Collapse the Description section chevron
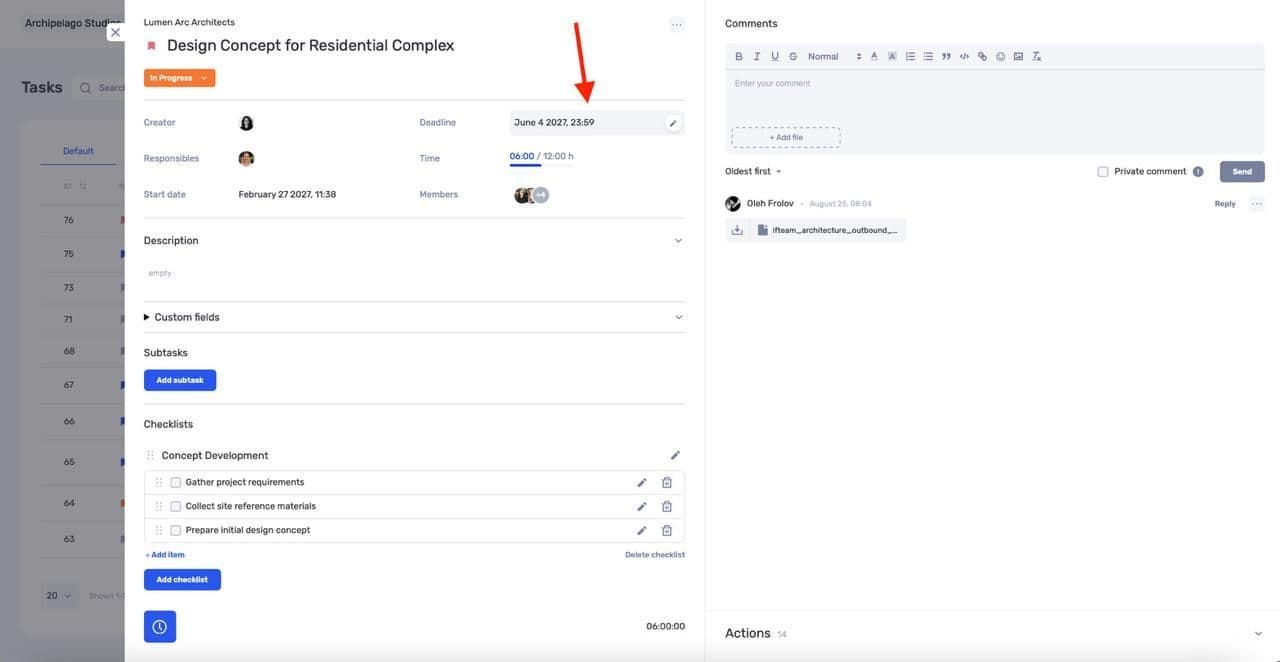The image size is (1280, 662). 678,241
